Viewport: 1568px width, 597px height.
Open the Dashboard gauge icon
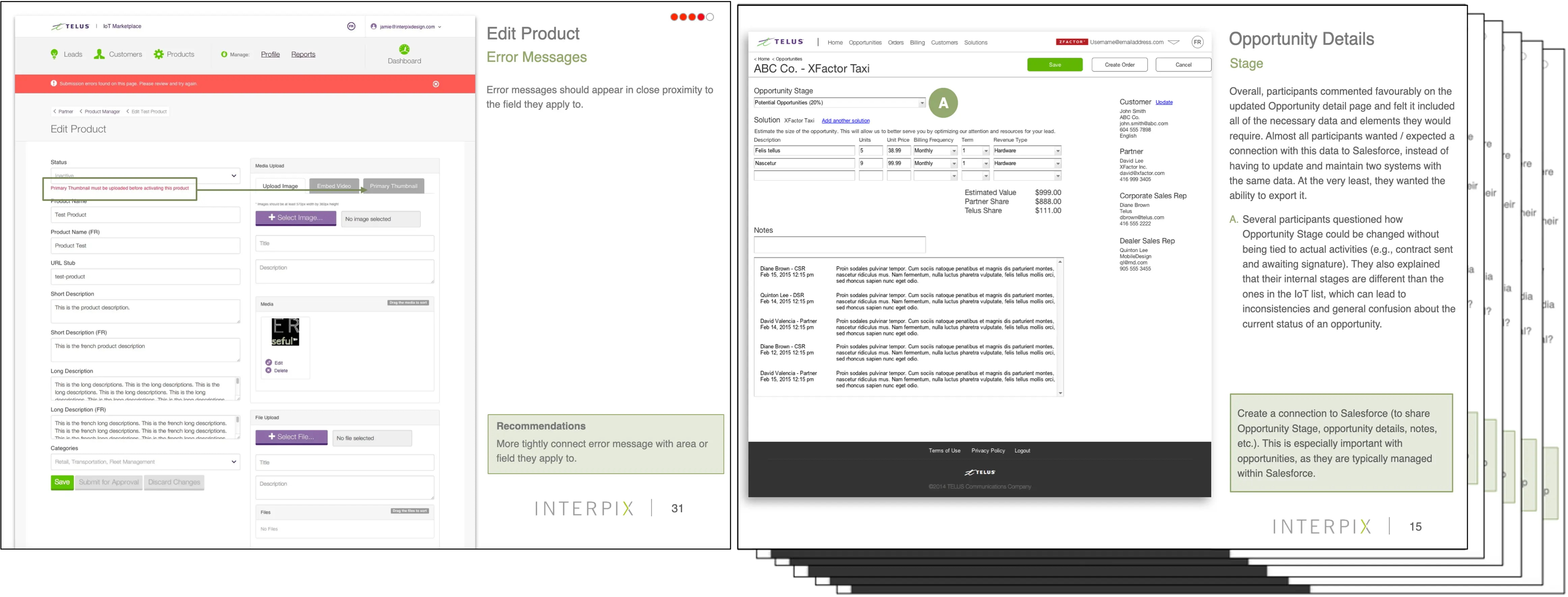coord(404,49)
